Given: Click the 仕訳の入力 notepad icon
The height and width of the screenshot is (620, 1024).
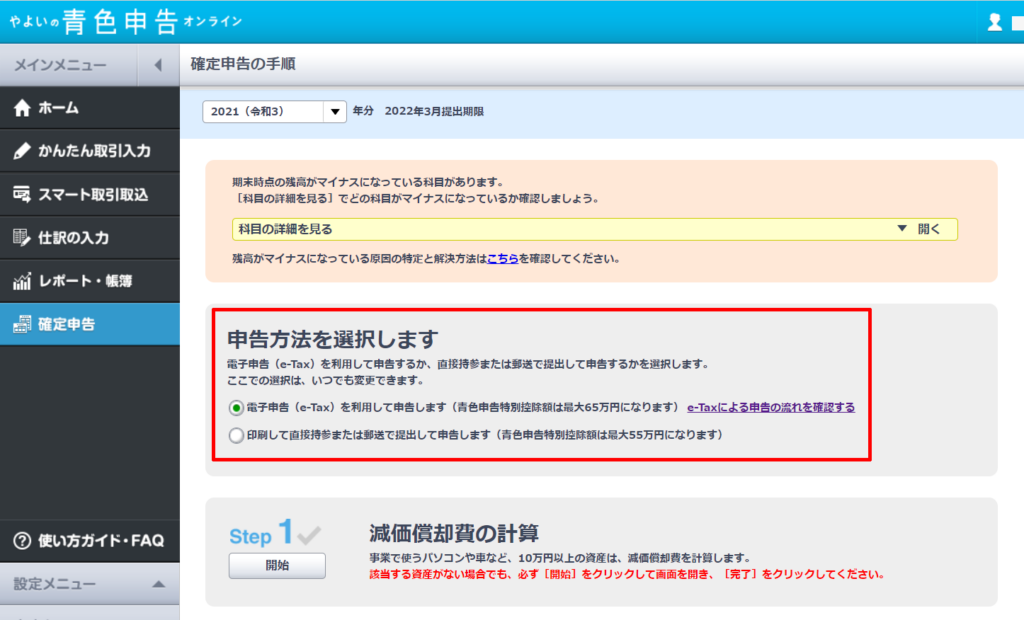Looking at the screenshot, I should click(x=22, y=237).
